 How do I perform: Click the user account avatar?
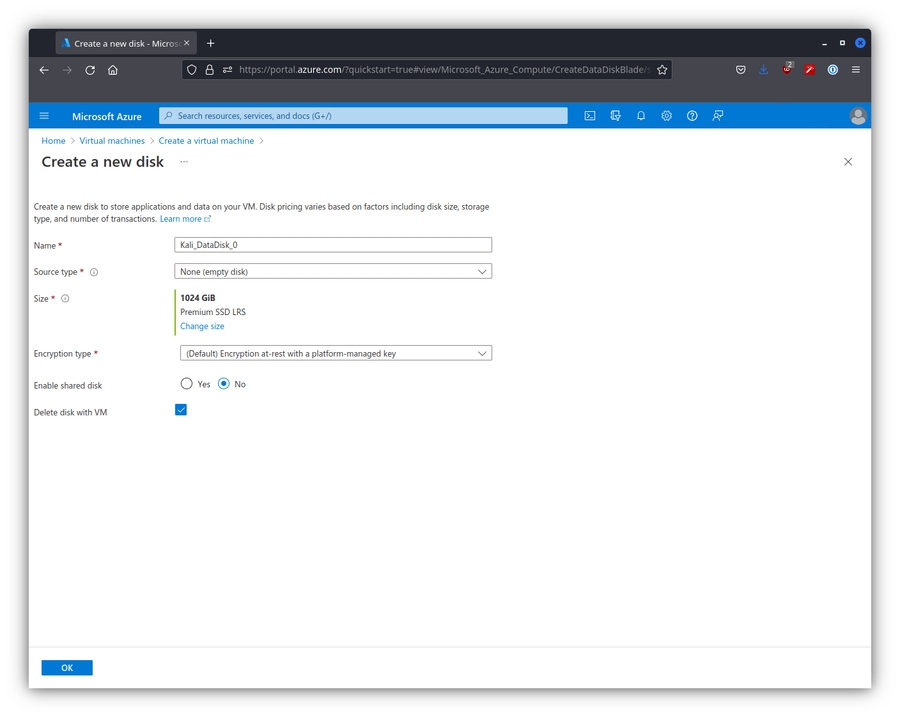[x=857, y=116]
